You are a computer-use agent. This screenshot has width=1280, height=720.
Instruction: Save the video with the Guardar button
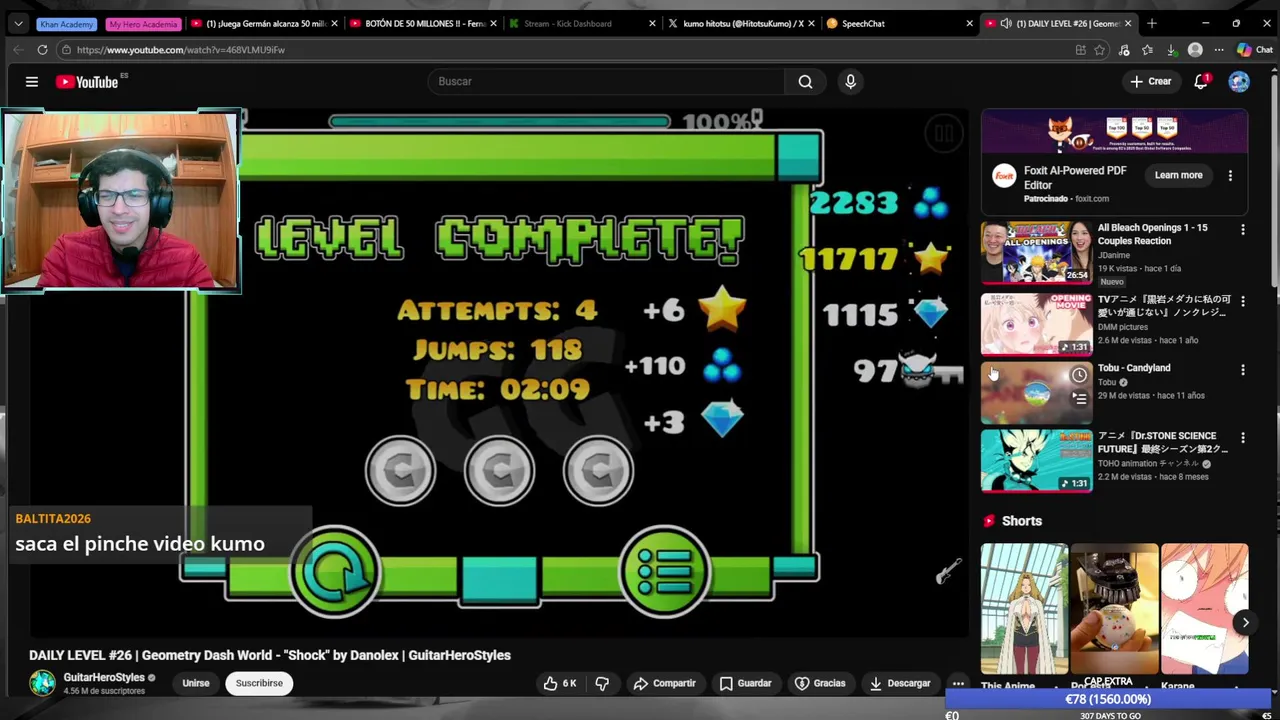[x=746, y=683]
